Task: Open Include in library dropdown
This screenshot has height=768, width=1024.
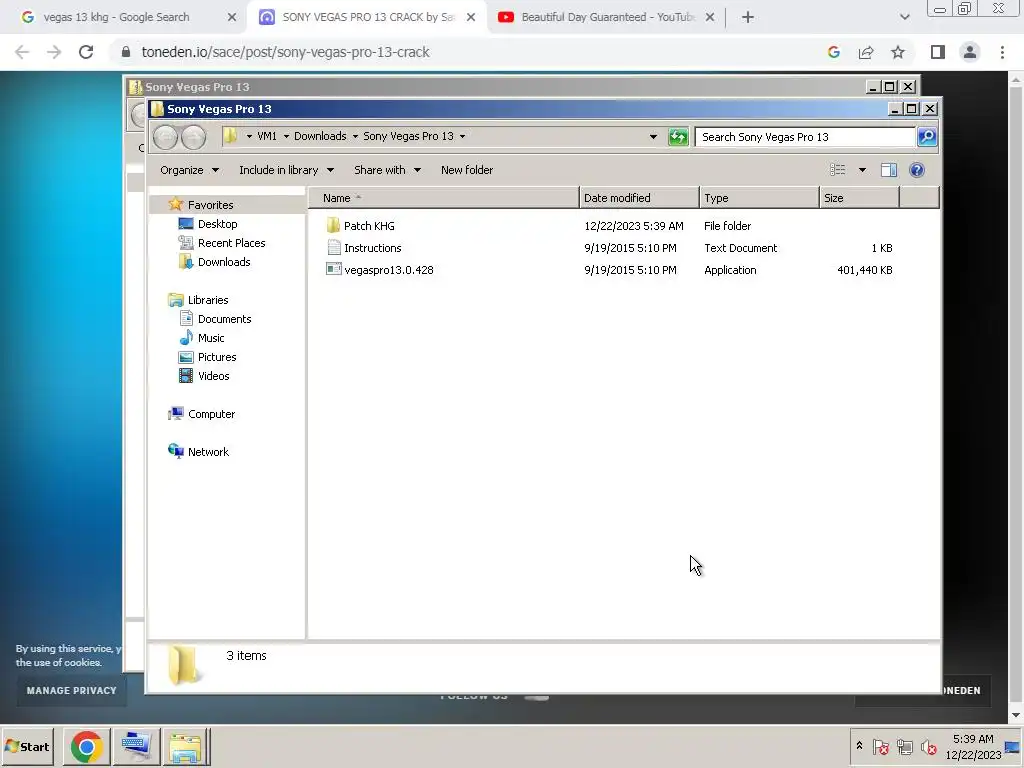Action: (286, 170)
